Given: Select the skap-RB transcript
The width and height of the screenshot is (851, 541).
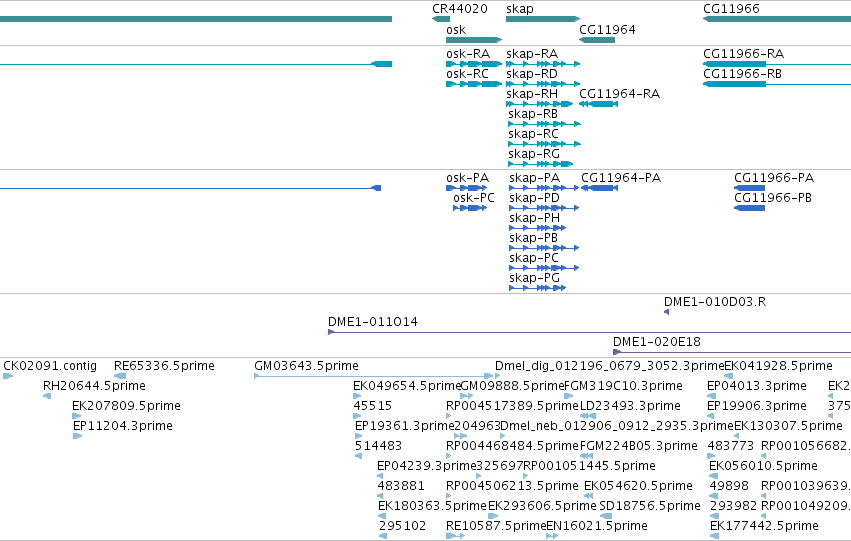Looking at the screenshot, I should (544, 124).
